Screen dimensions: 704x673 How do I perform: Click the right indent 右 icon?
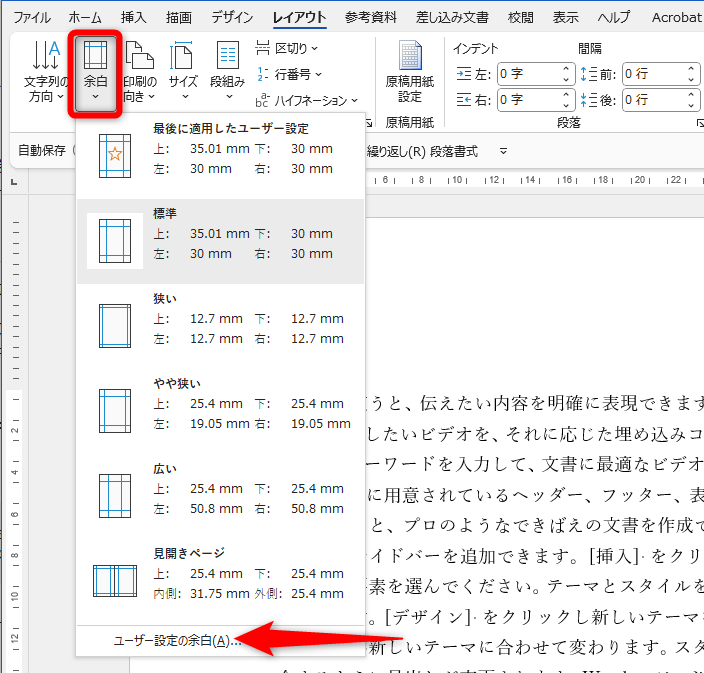click(x=464, y=100)
